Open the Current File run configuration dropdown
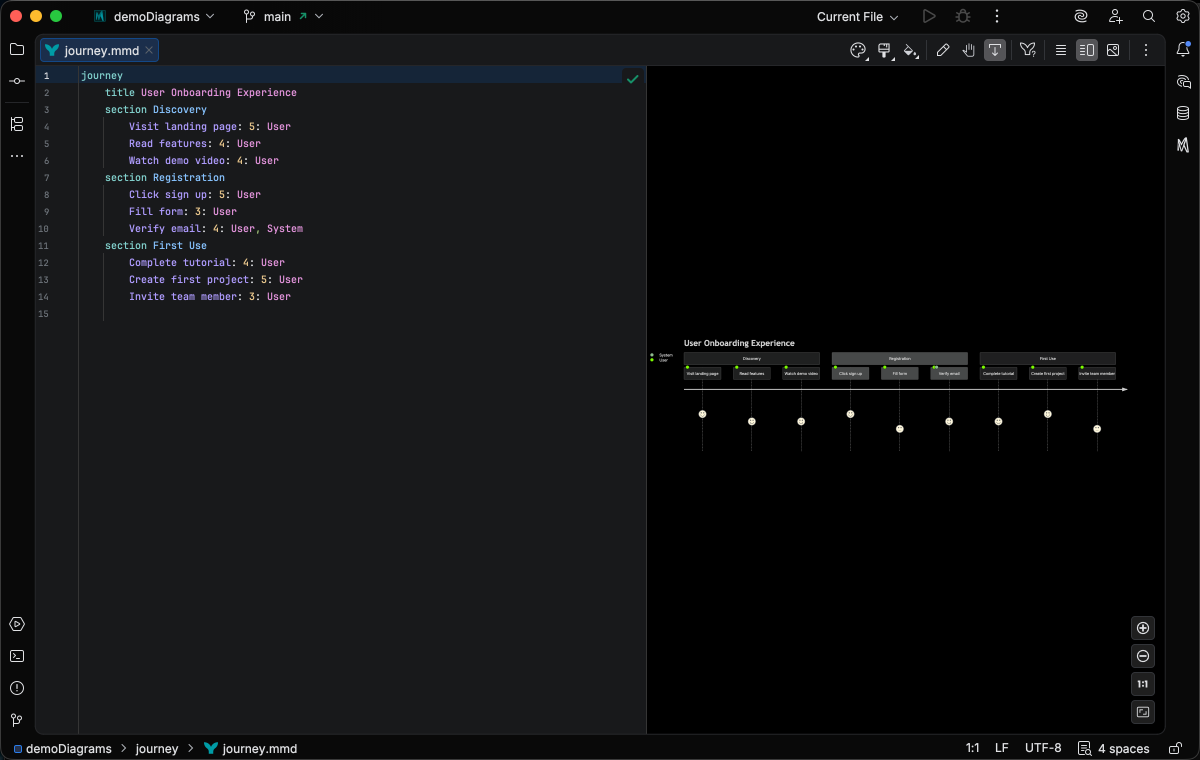The image size is (1200, 760). [x=857, y=16]
